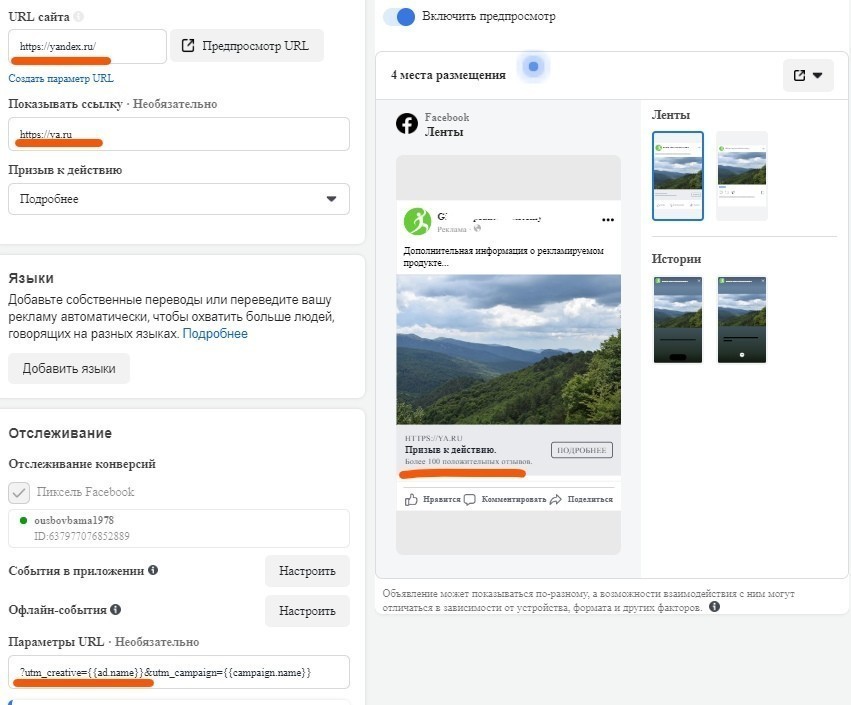The image size is (851, 705).
Task: Click the Нравится thumbs-up icon
Action: tap(411, 499)
